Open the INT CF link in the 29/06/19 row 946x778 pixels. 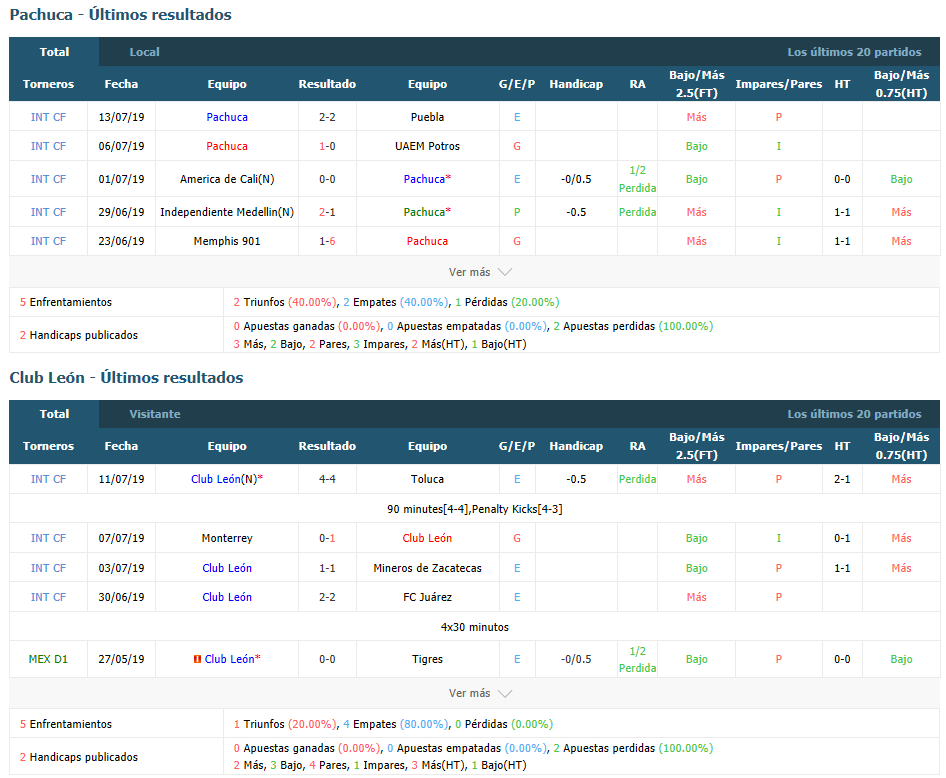pyautogui.click(x=48, y=212)
